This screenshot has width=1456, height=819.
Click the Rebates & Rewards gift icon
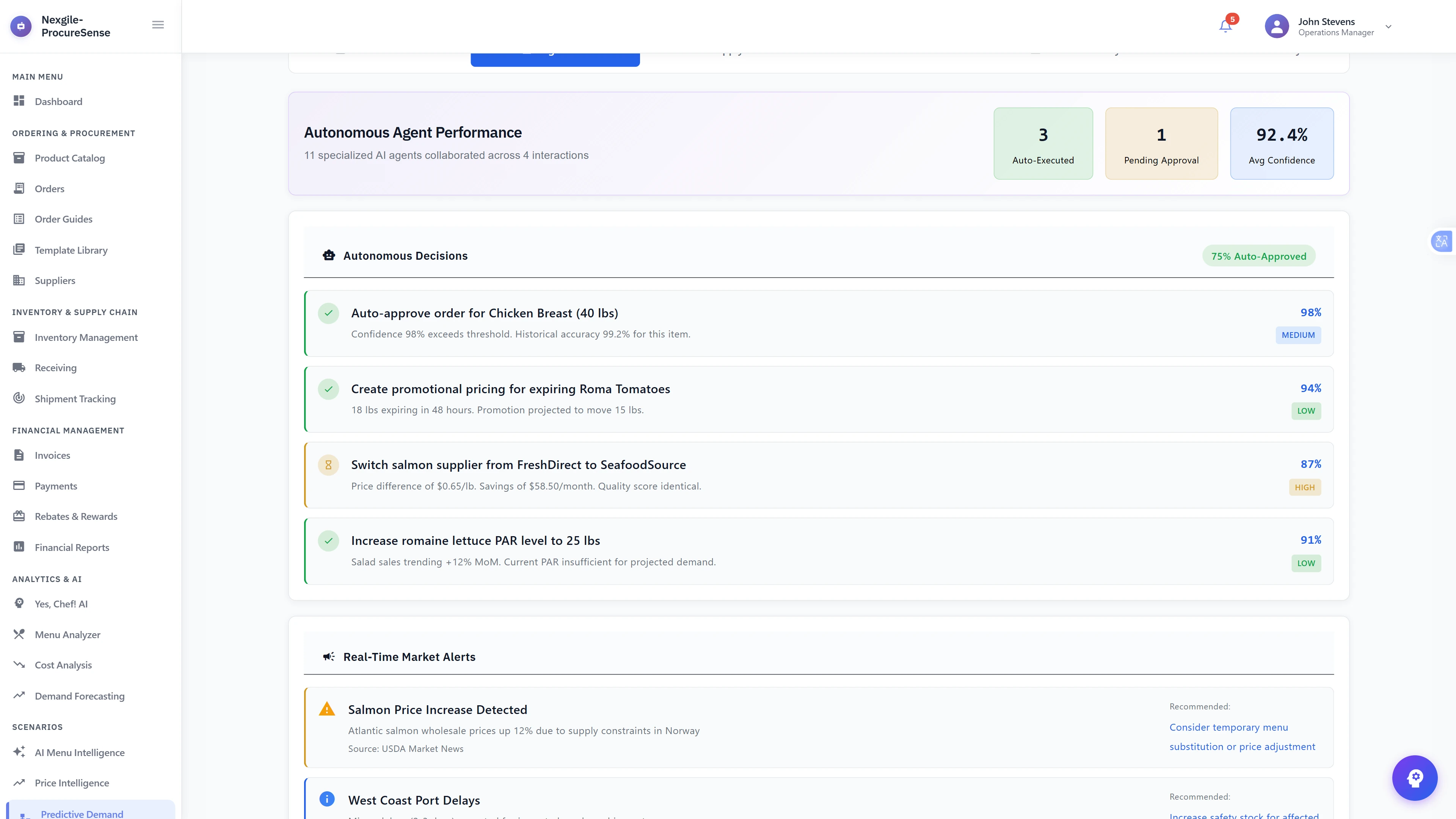pyautogui.click(x=19, y=516)
